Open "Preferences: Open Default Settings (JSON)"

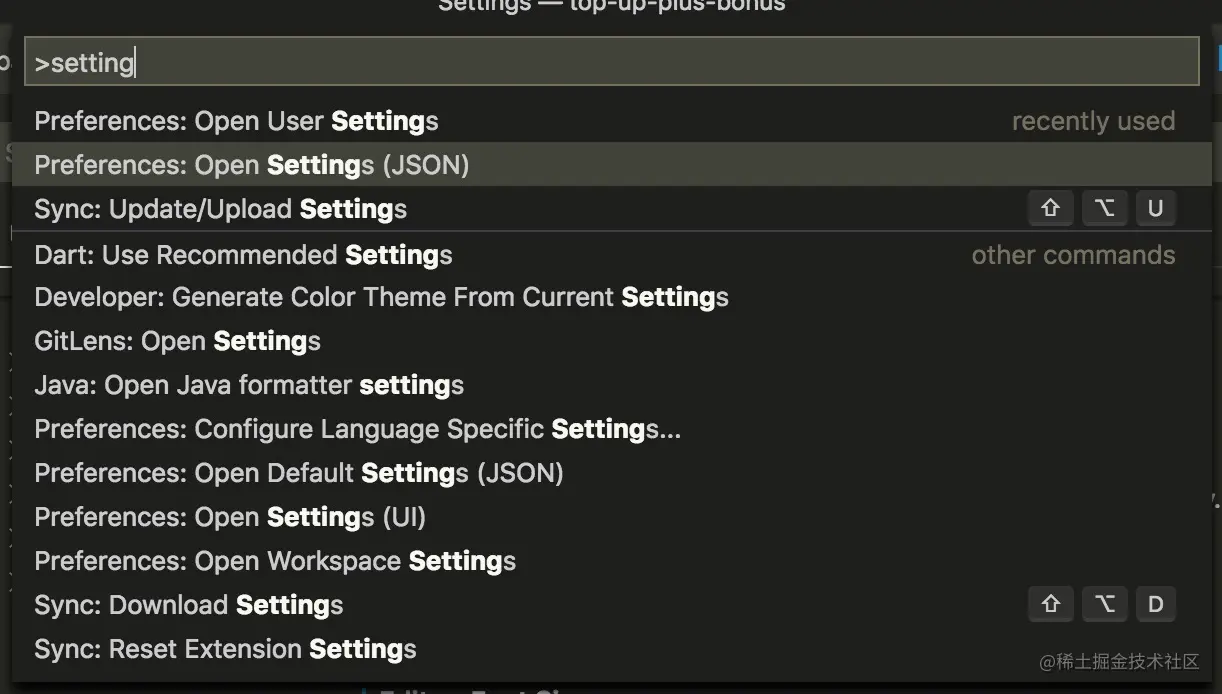[299, 472]
